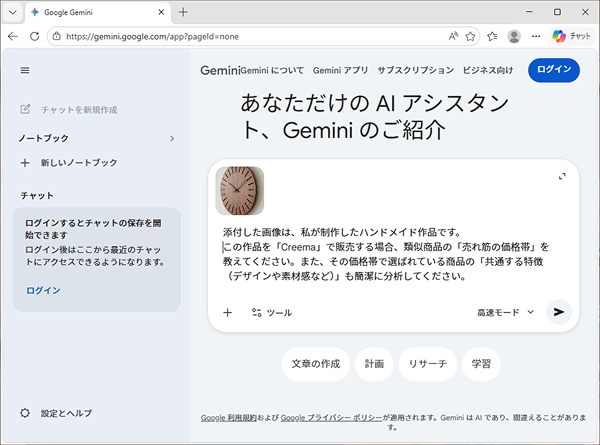The width and height of the screenshot is (600, 445).
Task: Click 新しいノートブック label
Action: 79,163
